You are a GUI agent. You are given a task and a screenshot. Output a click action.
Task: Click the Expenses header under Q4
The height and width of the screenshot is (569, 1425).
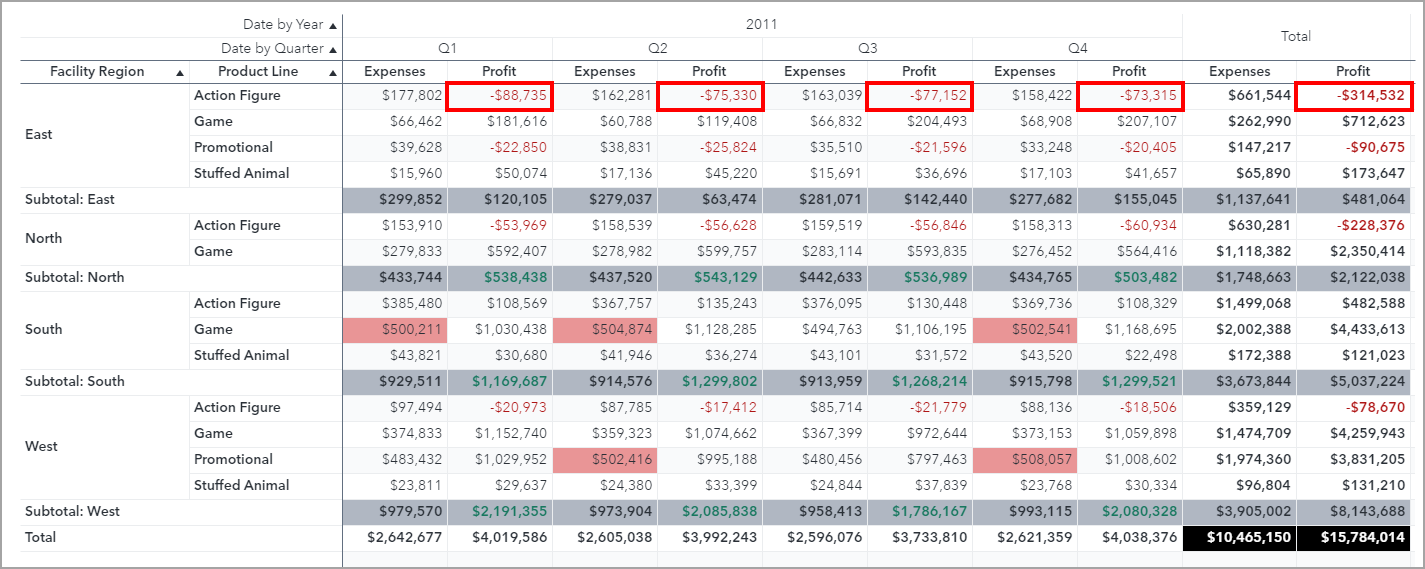point(1024,71)
